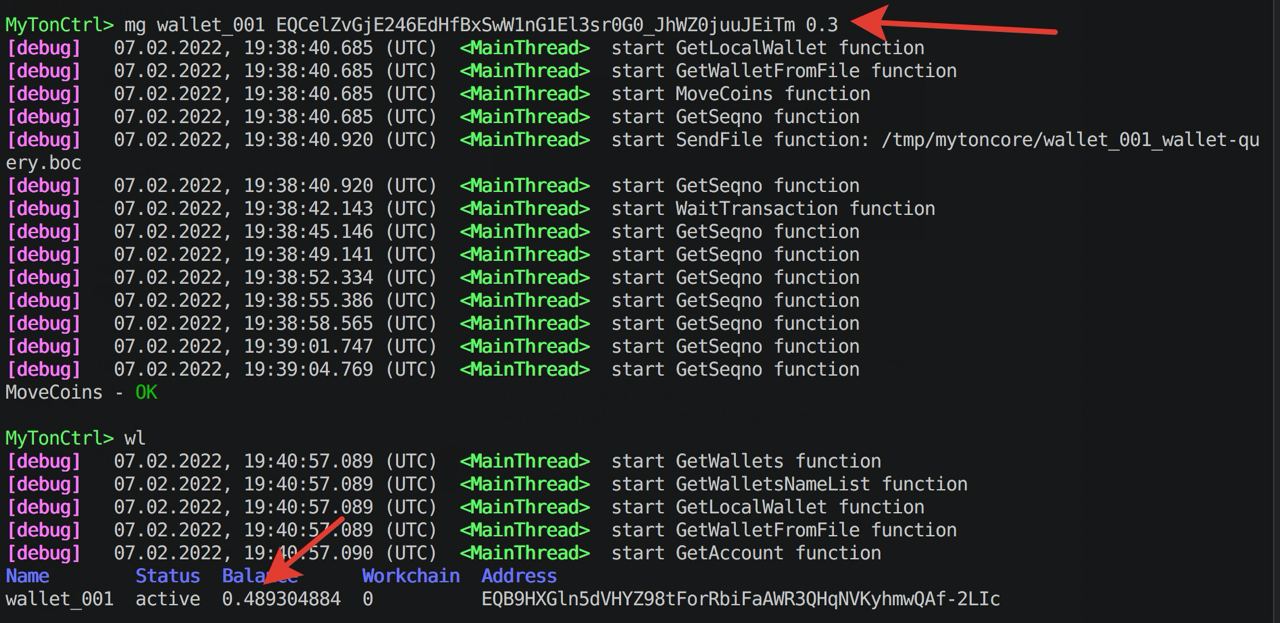The width and height of the screenshot is (1280, 623).
Task: Click the start GetAccount function log entry
Action: pyautogui.click(x=746, y=553)
